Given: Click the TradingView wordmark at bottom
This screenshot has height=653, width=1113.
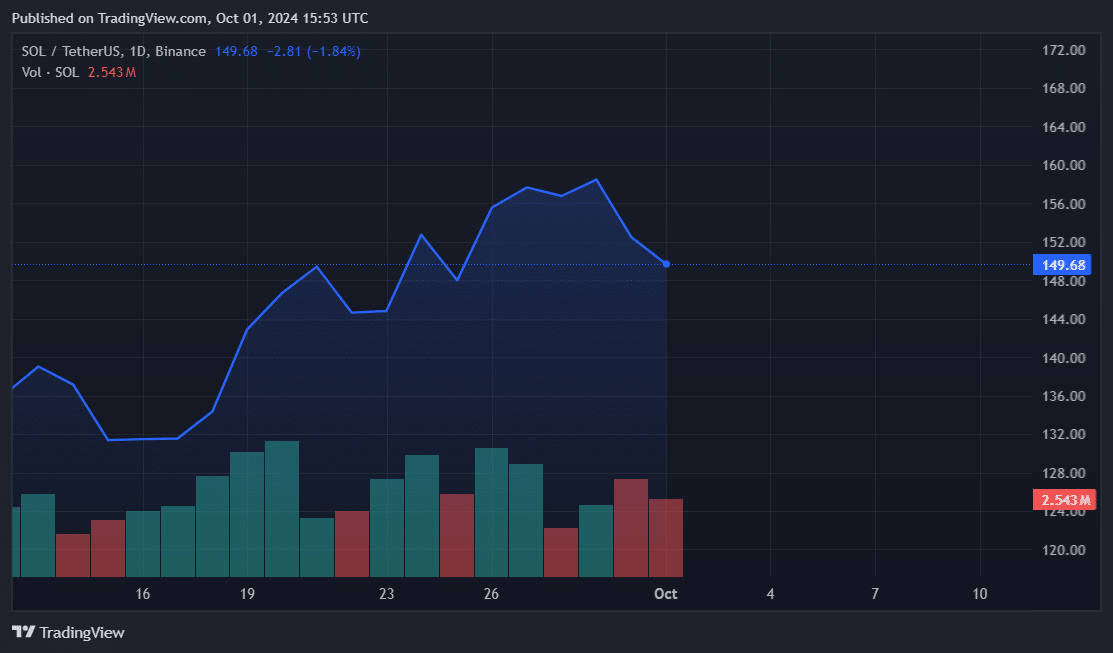Looking at the screenshot, I should click(82, 632).
